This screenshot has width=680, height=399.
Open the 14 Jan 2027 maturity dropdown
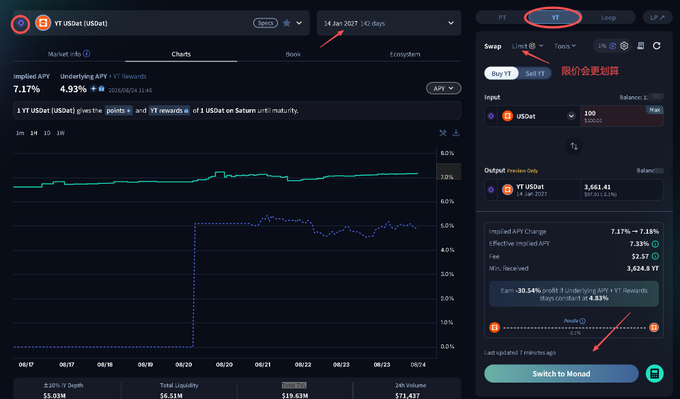click(x=389, y=23)
